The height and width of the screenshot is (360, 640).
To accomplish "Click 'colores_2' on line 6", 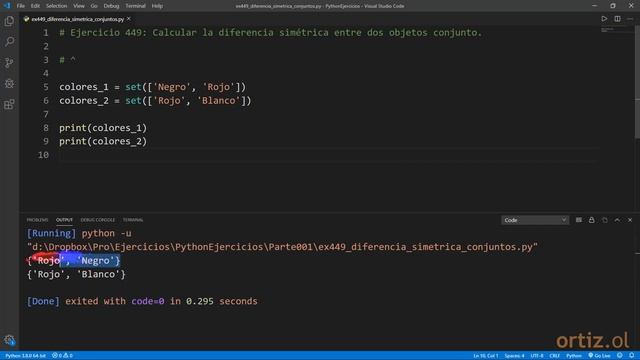I will pyautogui.click(x=84, y=101).
